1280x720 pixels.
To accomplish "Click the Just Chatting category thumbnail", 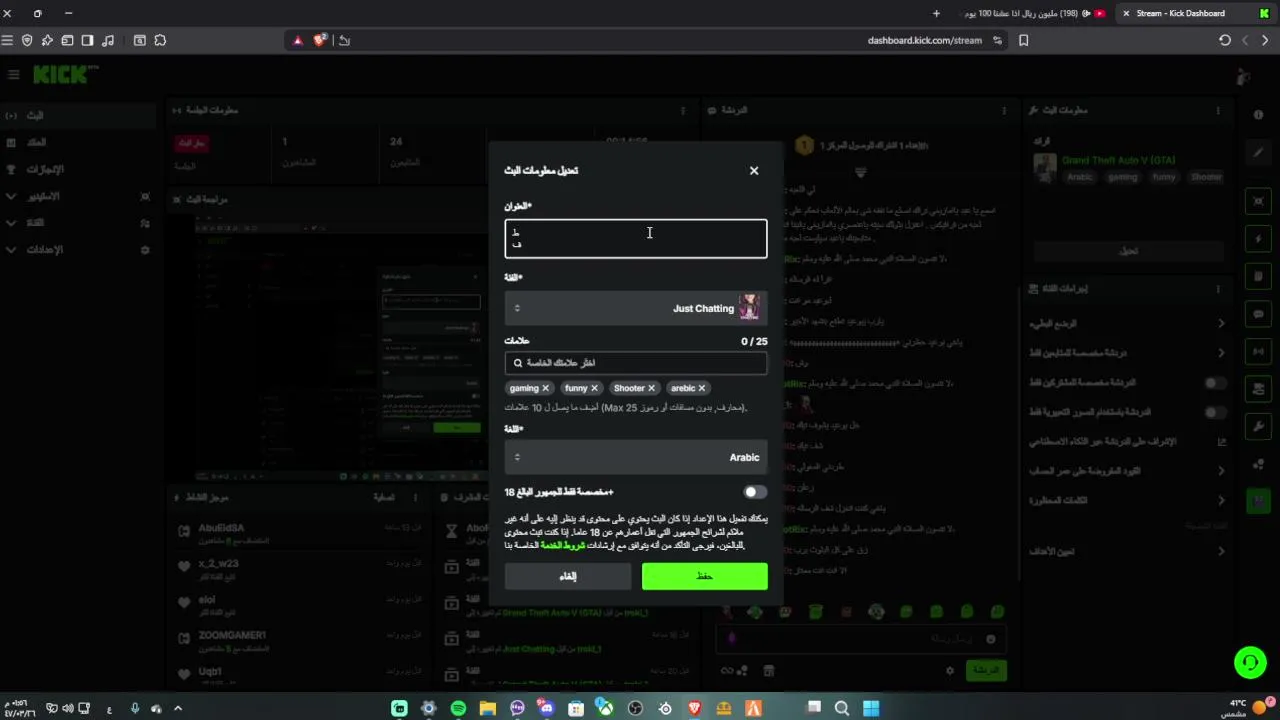I will point(749,308).
